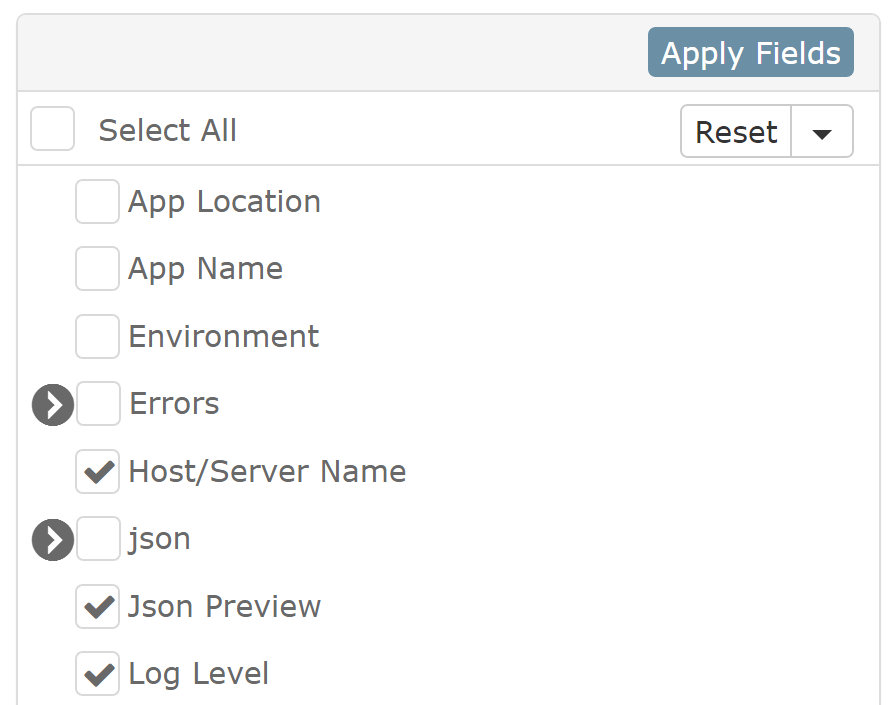Click the Apply Fields button

click(x=751, y=52)
